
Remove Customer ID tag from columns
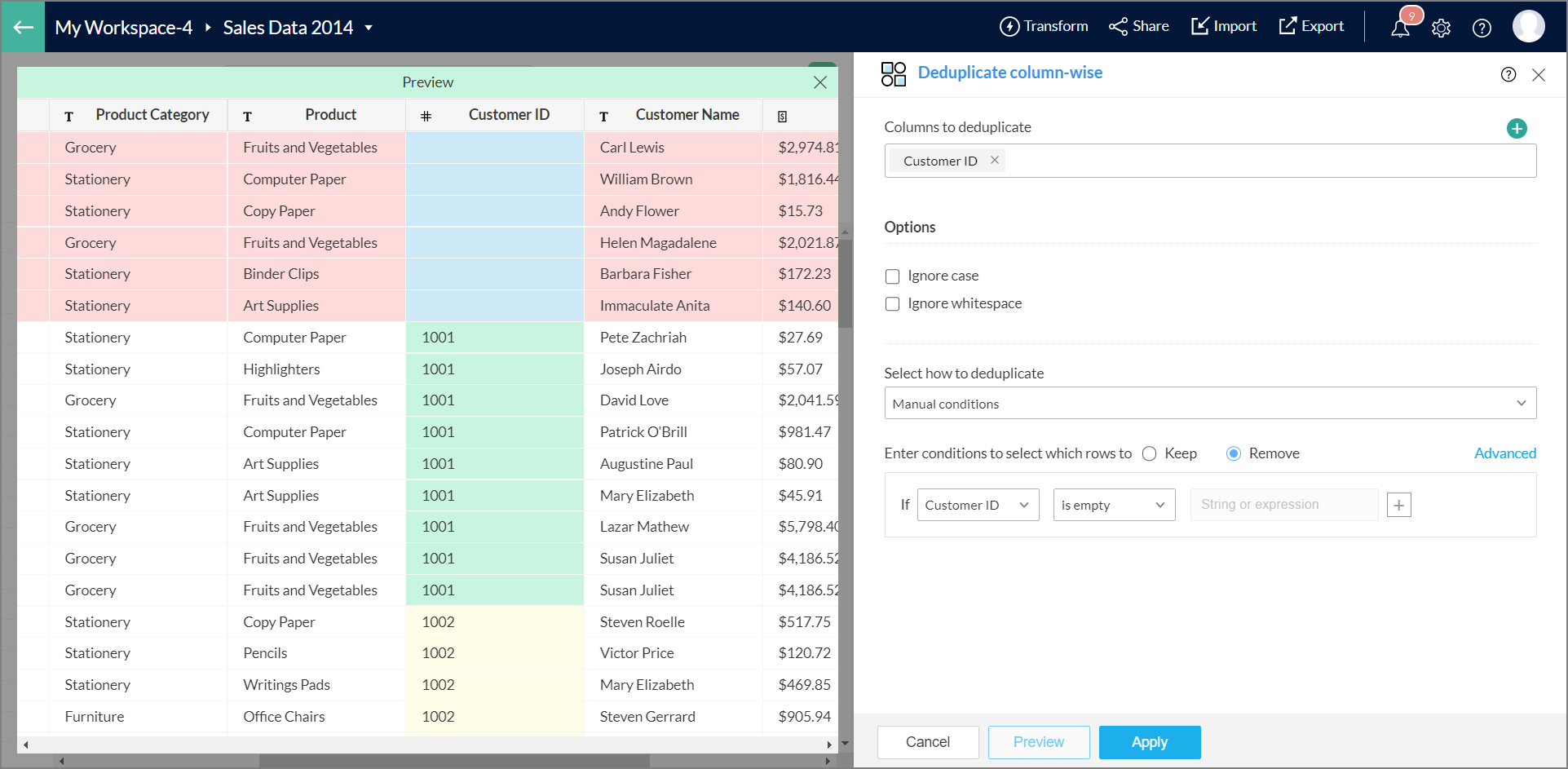tap(994, 160)
